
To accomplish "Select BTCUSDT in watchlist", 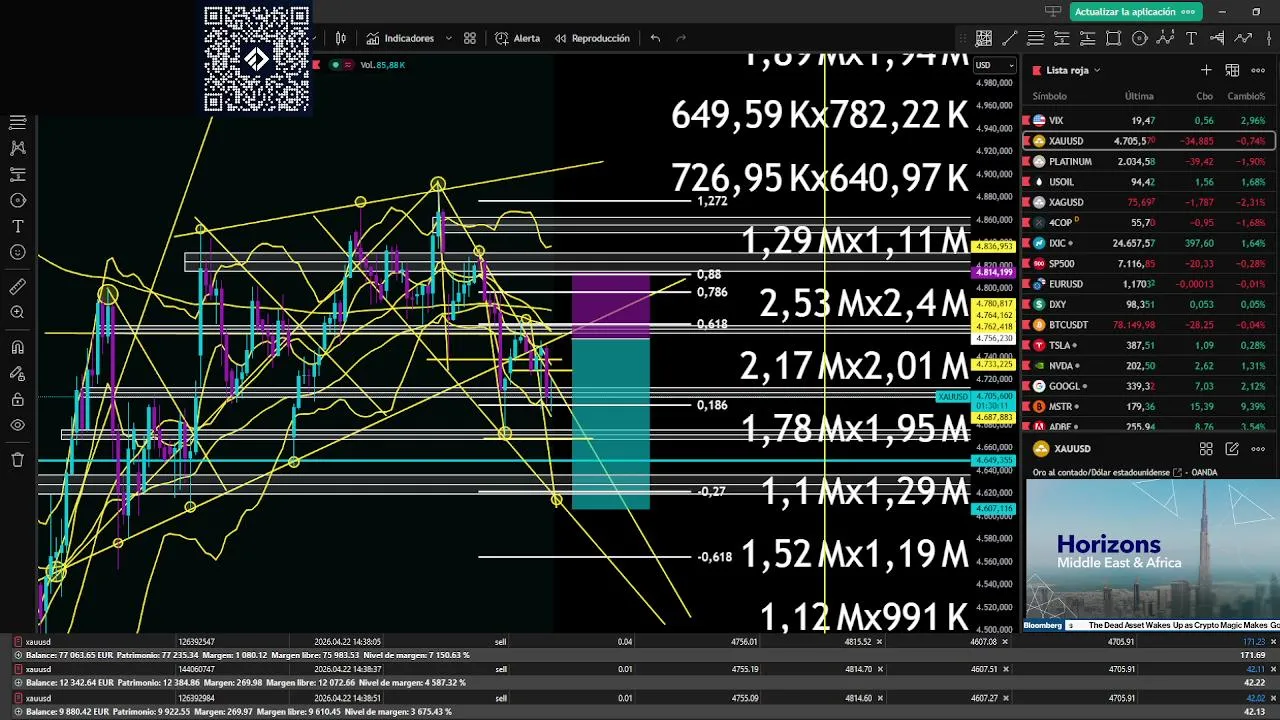I will click(1148, 325).
